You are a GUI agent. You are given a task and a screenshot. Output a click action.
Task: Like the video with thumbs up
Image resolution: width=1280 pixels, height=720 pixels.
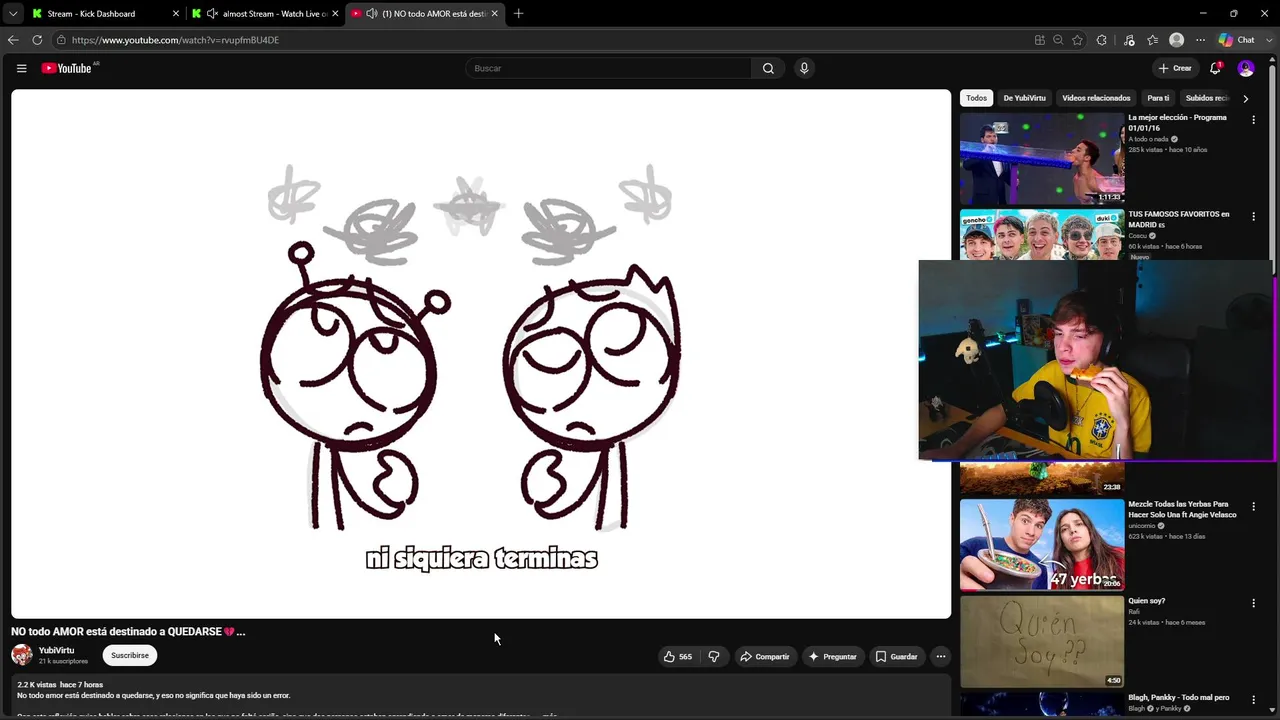pyautogui.click(x=677, y=656)
